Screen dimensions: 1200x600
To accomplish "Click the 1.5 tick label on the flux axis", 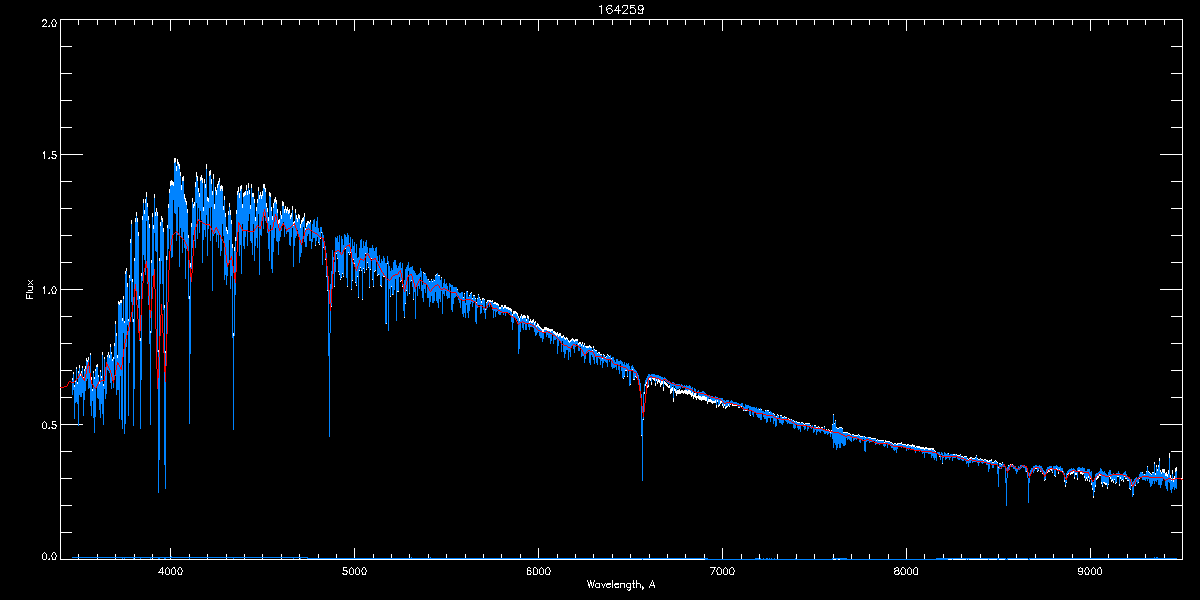I will [x=47, y=156].
